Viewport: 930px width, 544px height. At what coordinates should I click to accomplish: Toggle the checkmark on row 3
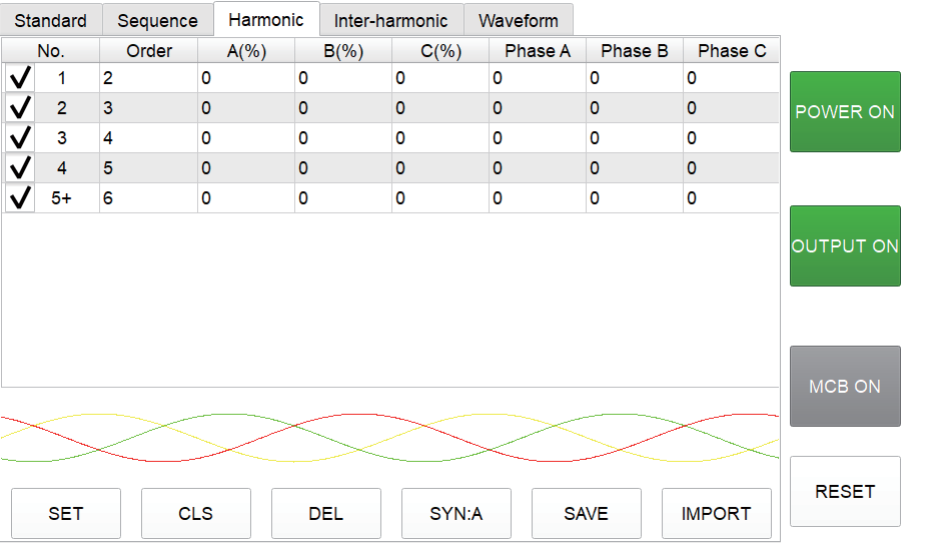(19, 138)
